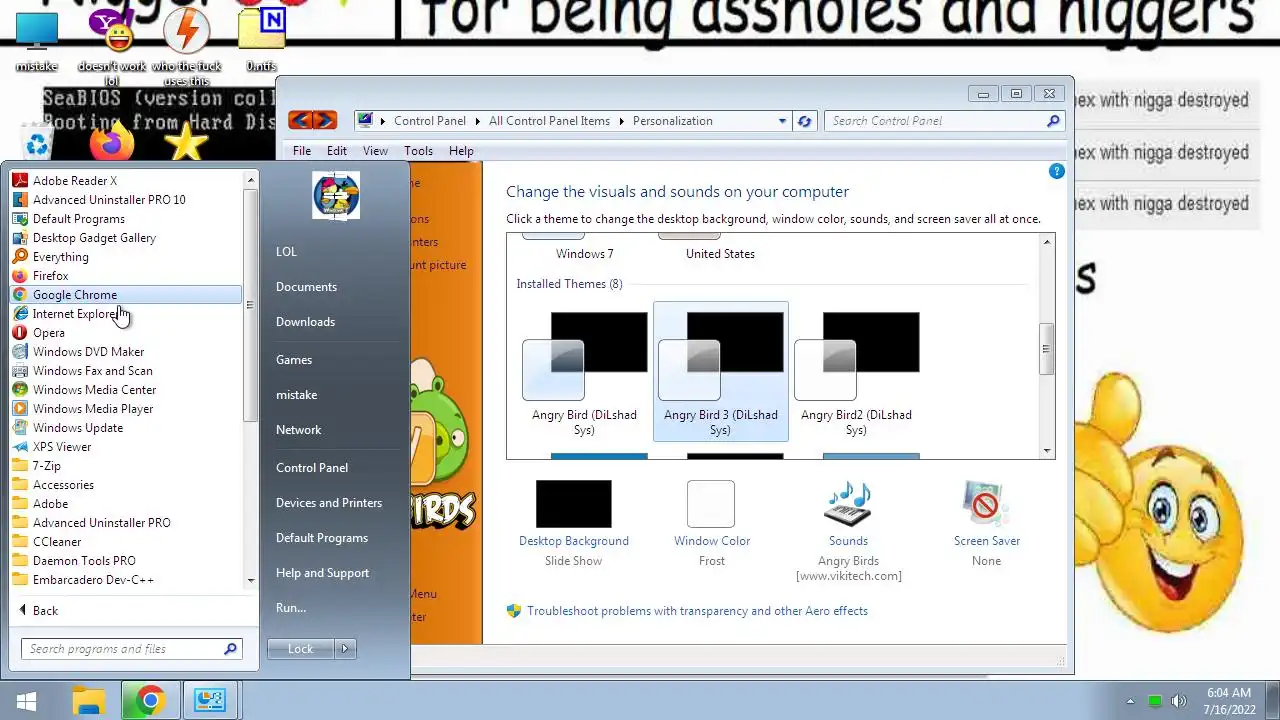The image size is (1280, 720).
Task: Select the Angry Bird2 (DiLshad Sys) theme
Action: [856, 372]
